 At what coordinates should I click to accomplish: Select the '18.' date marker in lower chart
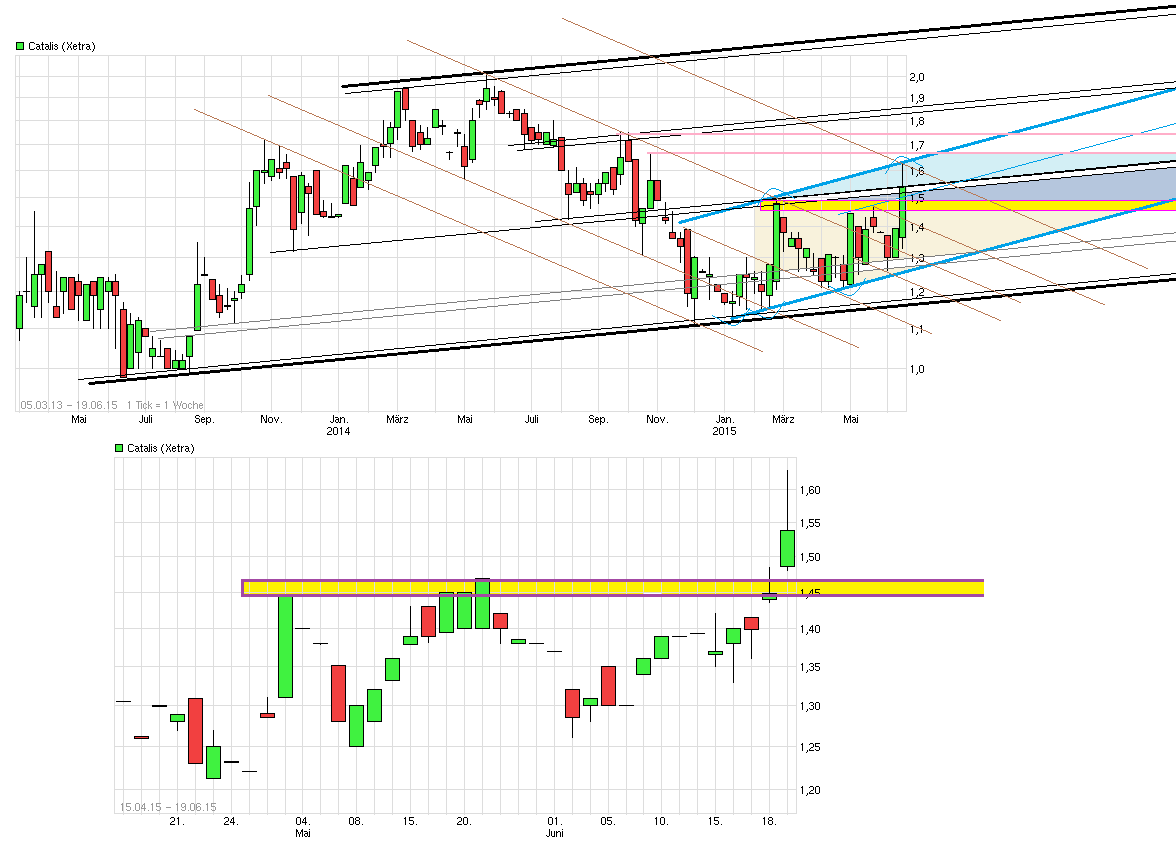click(770, 821)
